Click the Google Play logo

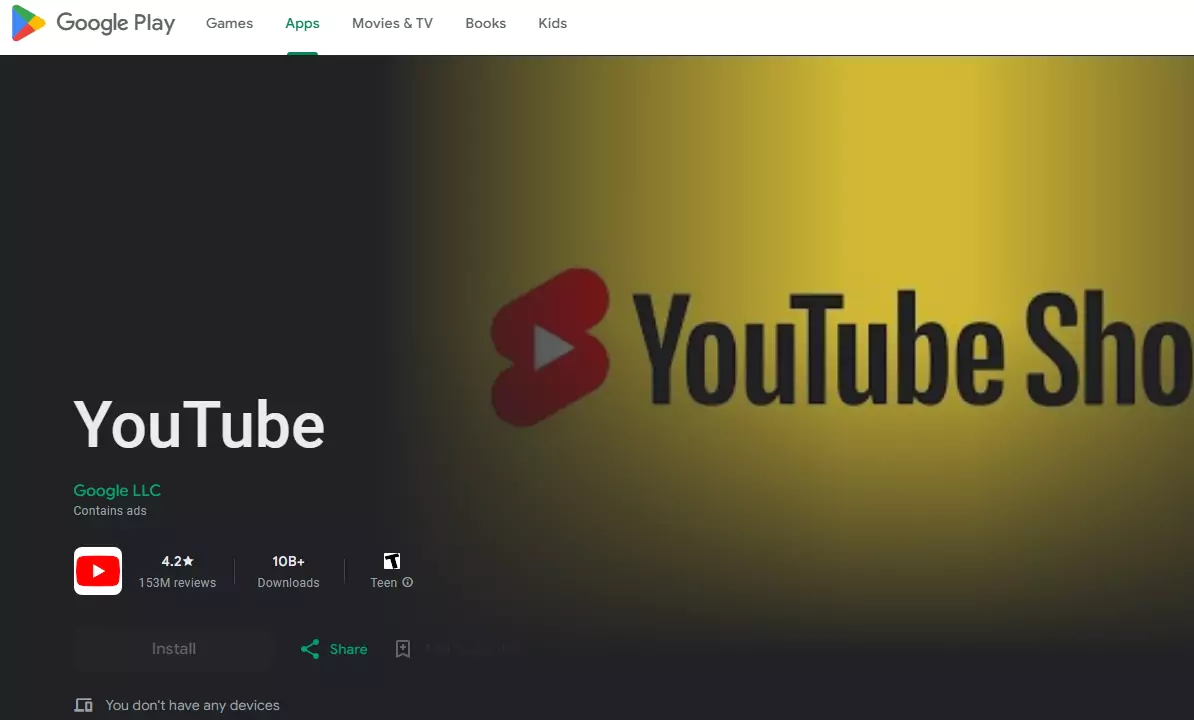93,23
